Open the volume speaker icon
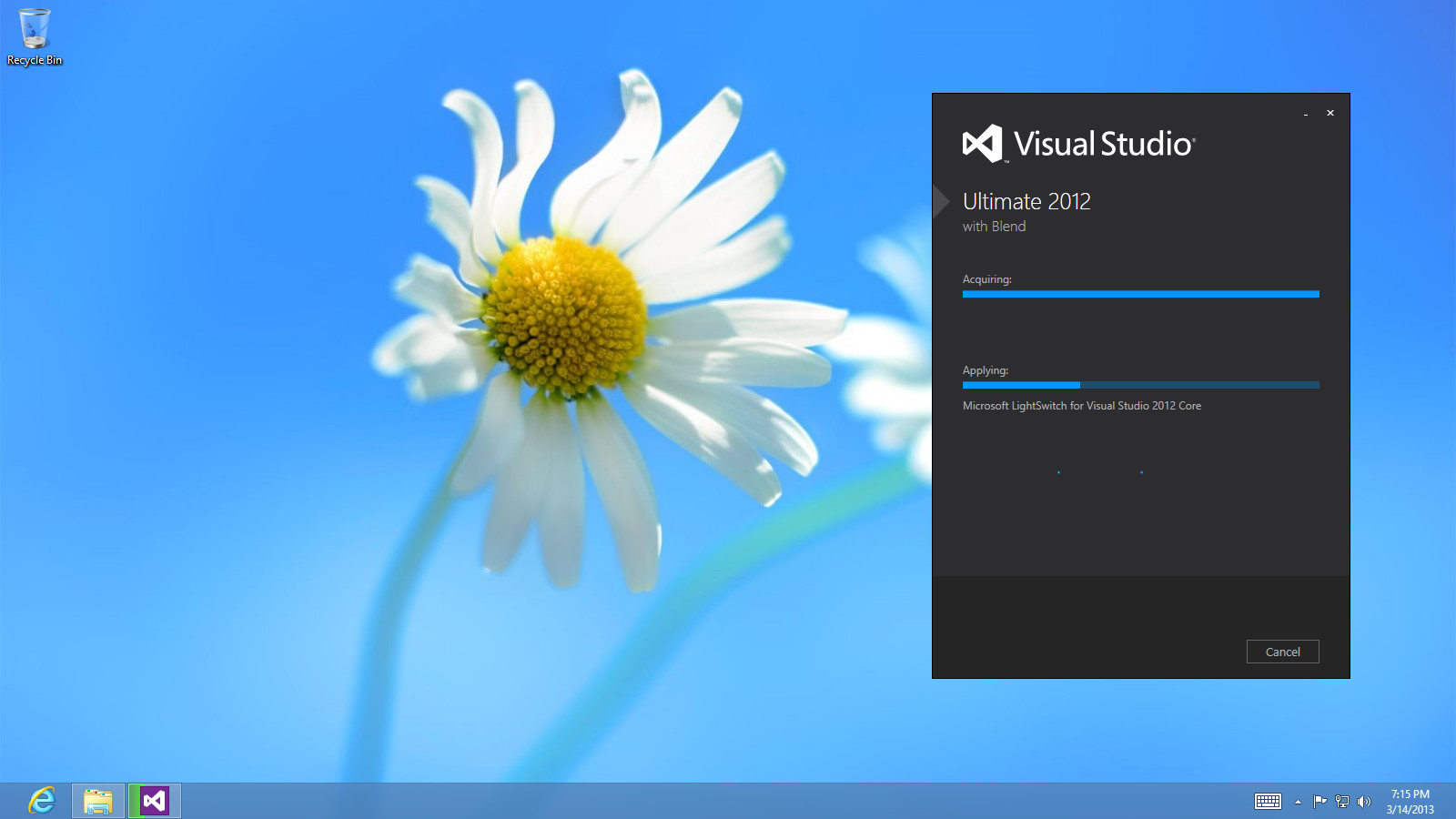Screen dimensions: 1456x819 click(1363, 801)
